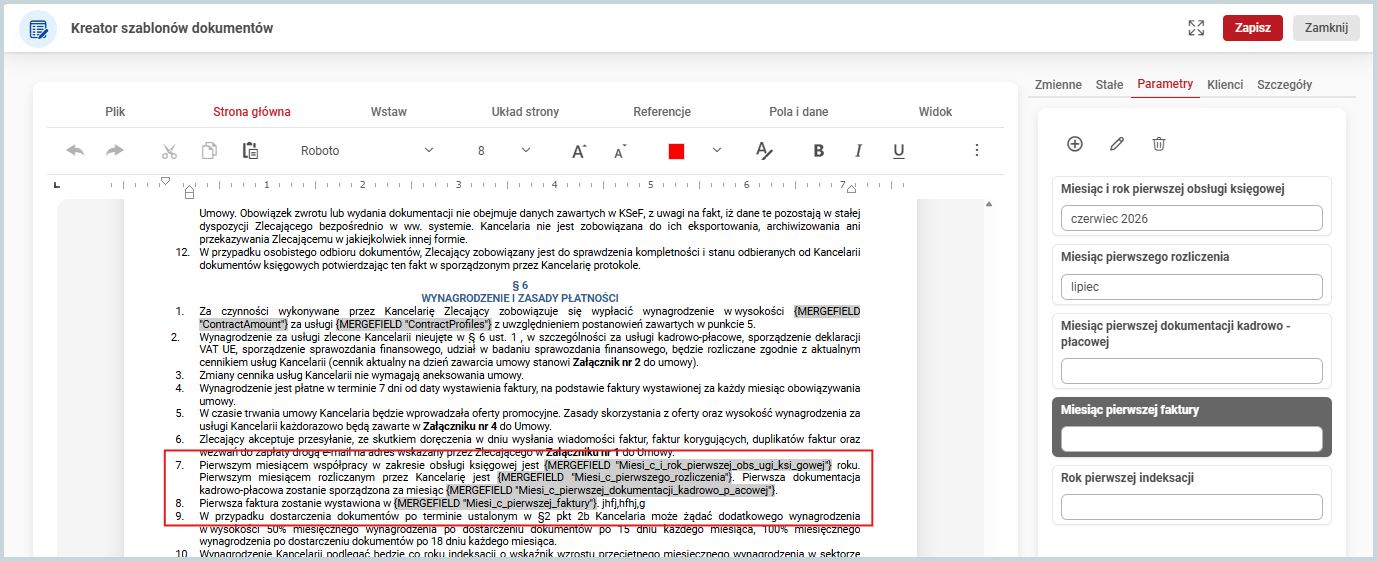
Task: Clear formatting with the A-pencil icon
Action: click(764, 151)
